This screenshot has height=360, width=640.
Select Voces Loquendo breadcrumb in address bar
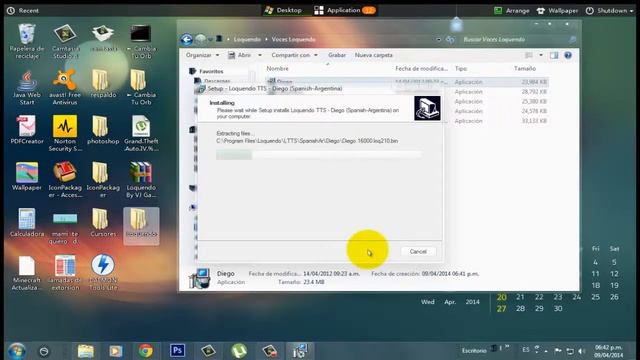point(293,40)
